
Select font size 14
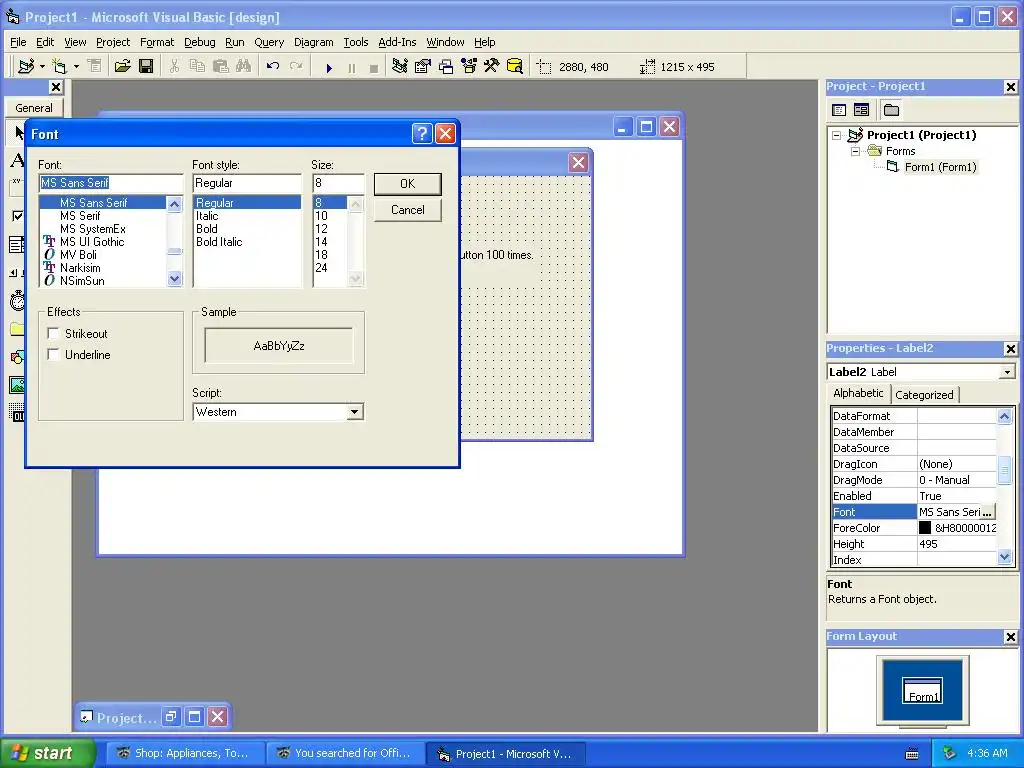click(x=321, y=242)
